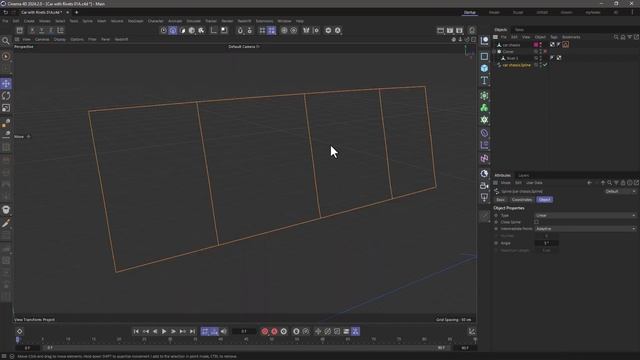The image size is (640, 360).
Task: Toggle the Close Spline checkbox
Action: (536, 222)
